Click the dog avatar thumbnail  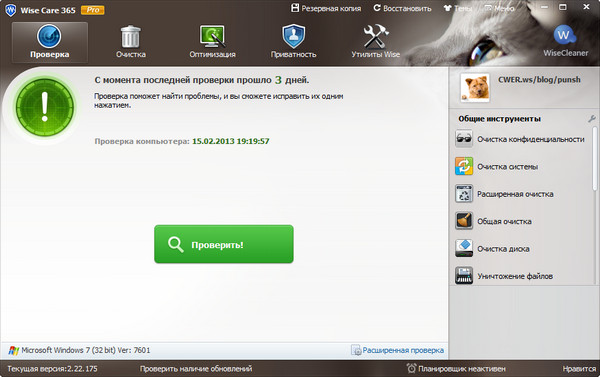click(x=475, y=88)
